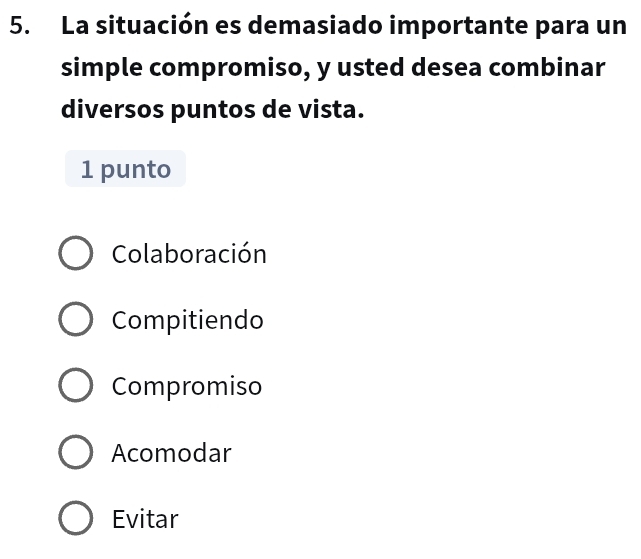The height and width of the screenshot is (559, 641).
Task: Click the '1 punto' score badge
Action: 125,169
